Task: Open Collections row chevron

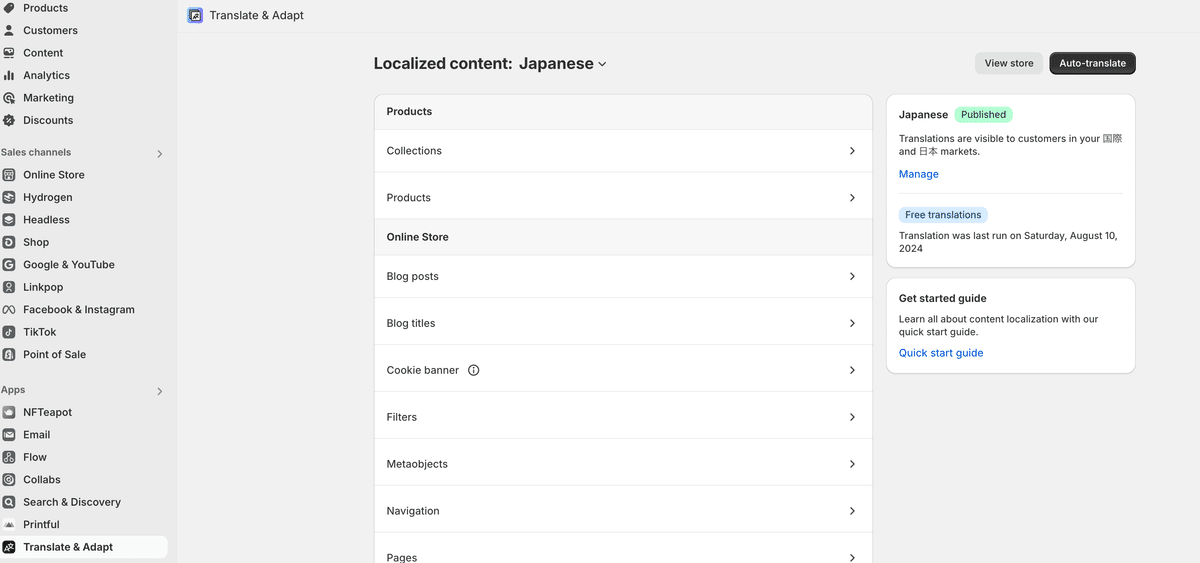Action: point(852,151)
